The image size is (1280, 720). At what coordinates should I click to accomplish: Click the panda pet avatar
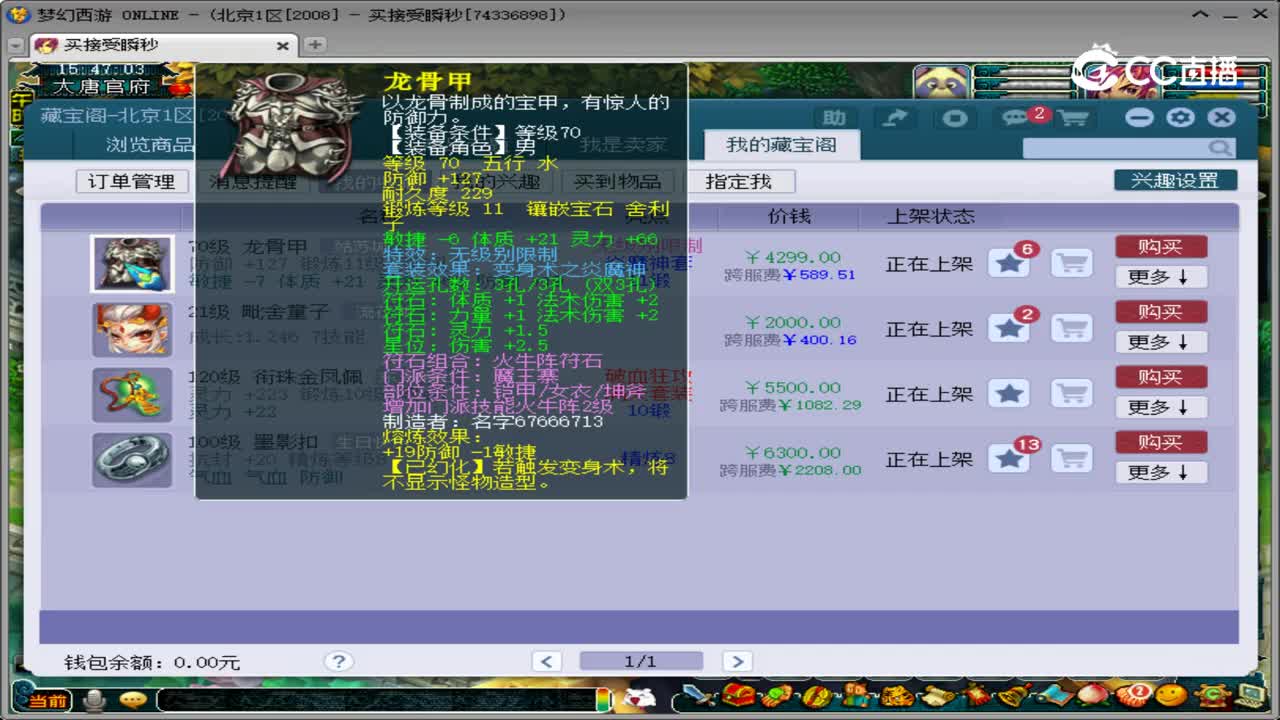(941, 81)
